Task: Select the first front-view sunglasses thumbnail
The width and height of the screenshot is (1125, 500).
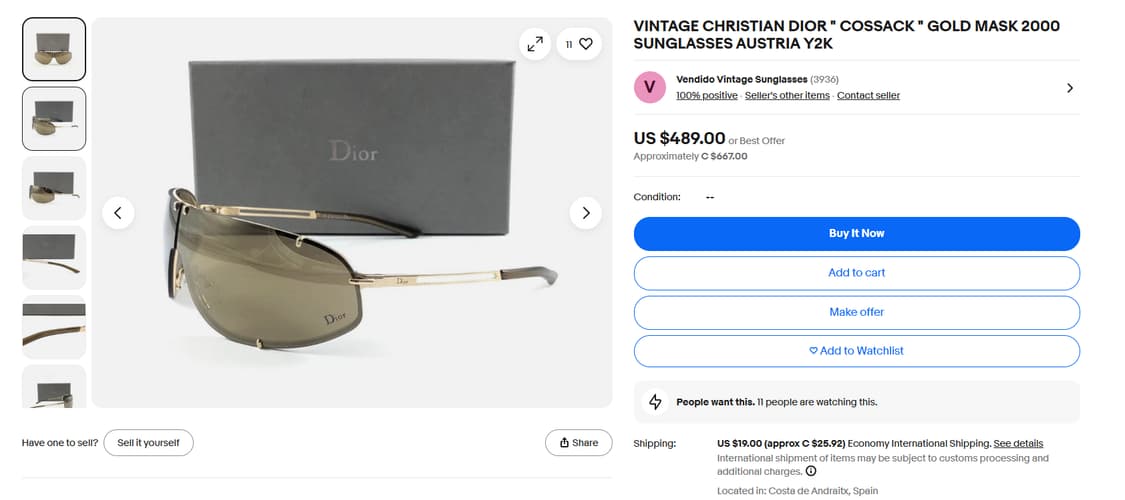Action: coord(54,49)
